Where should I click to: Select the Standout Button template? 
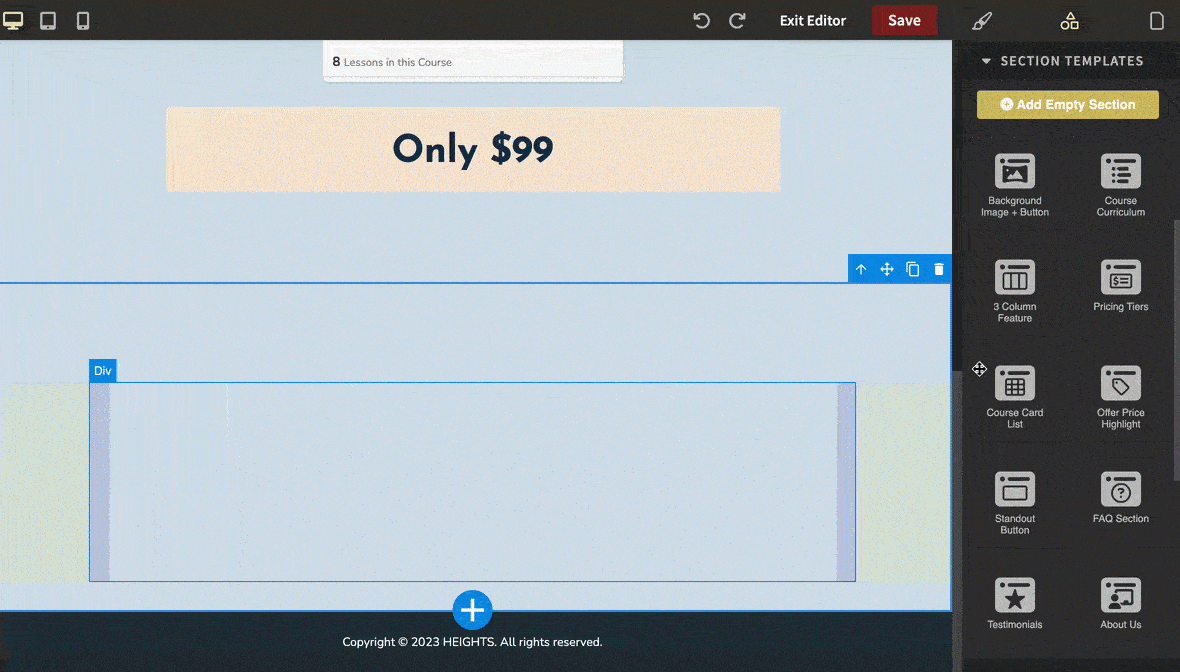[1014, 503]
